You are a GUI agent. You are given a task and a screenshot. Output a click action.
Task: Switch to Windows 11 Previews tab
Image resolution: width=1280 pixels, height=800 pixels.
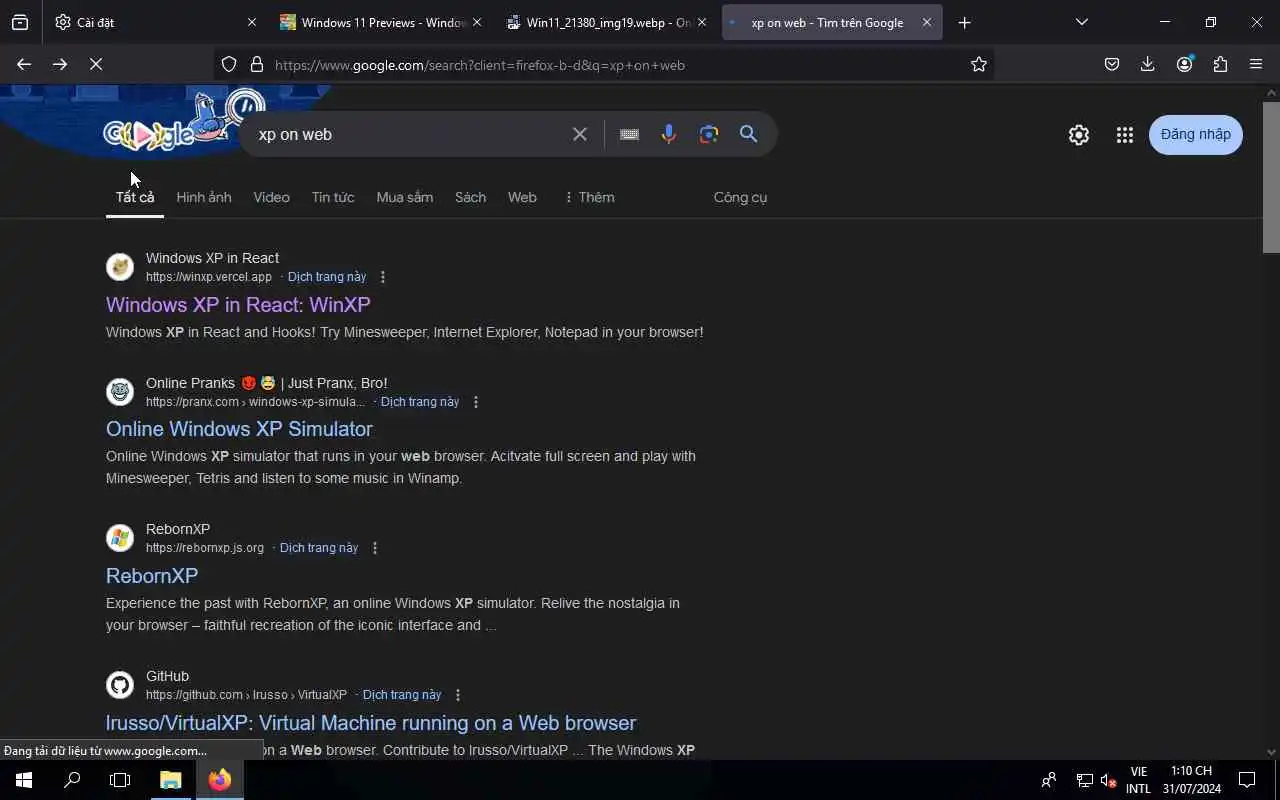tap(373, 22)
